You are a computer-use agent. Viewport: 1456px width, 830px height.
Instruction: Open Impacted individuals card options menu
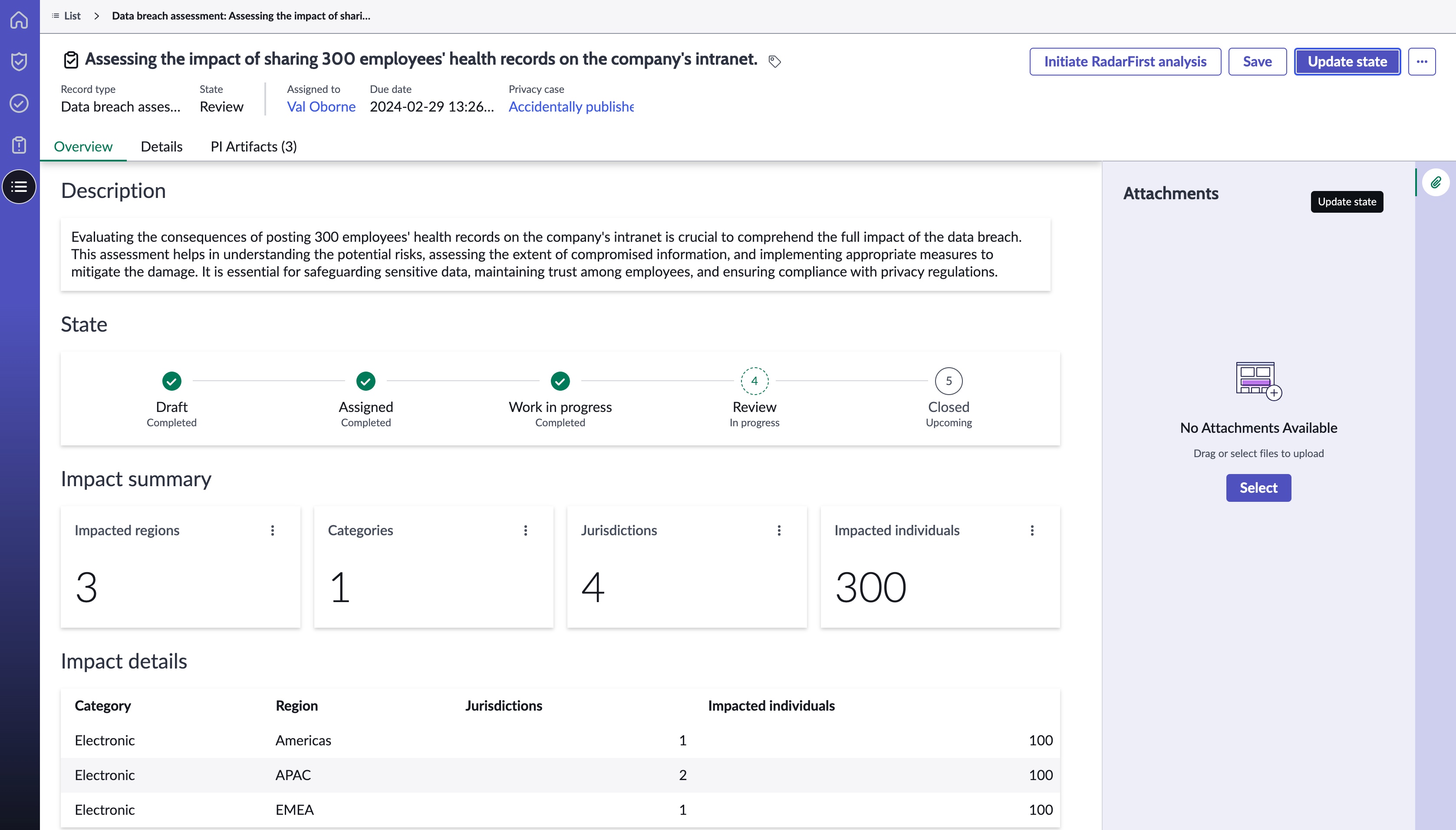(1032, 530)
